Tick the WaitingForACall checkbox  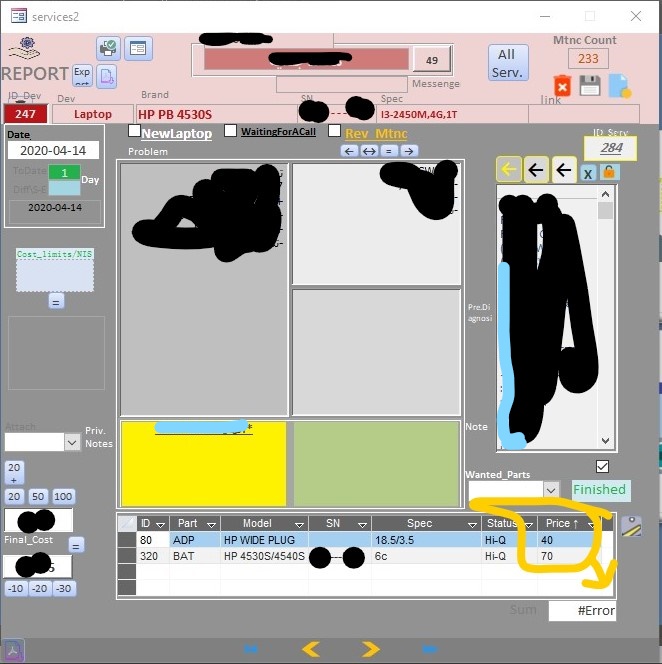click(x=230, y=131)
